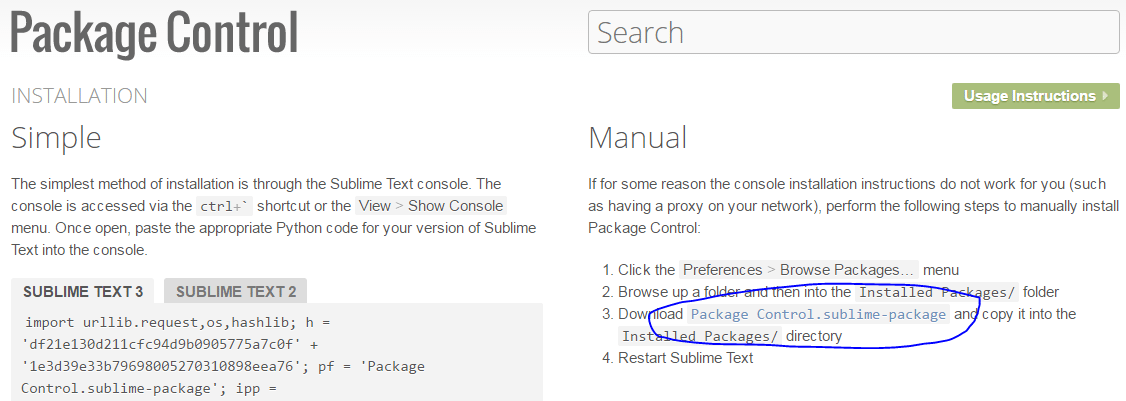Screen dimensions: 1126x401
Task: Download the Package Control.sublime-package link
Action: (x=818, y=314)
